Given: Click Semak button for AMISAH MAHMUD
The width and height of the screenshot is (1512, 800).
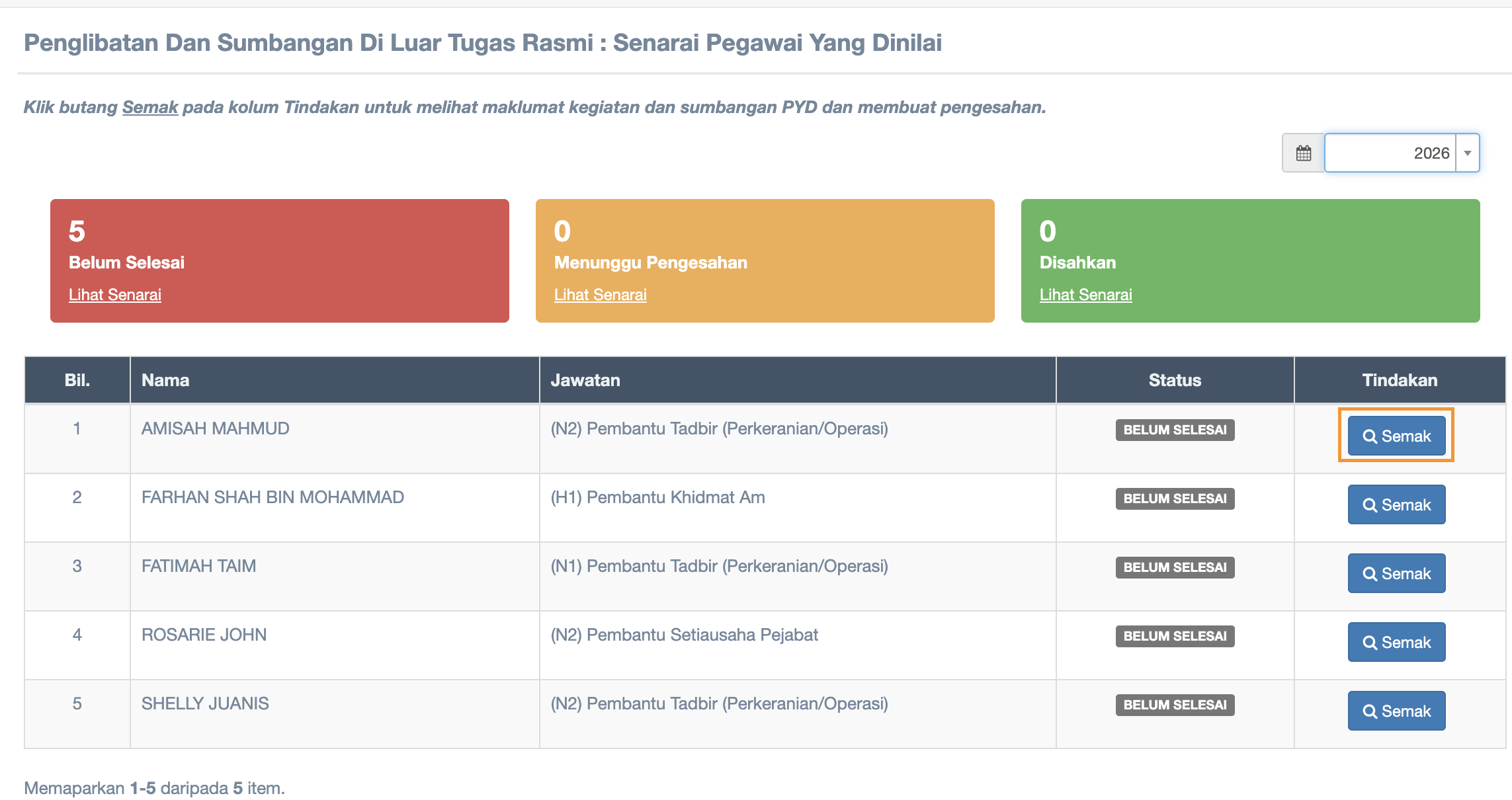Looking at the screenshot, I should [1396, 436].
